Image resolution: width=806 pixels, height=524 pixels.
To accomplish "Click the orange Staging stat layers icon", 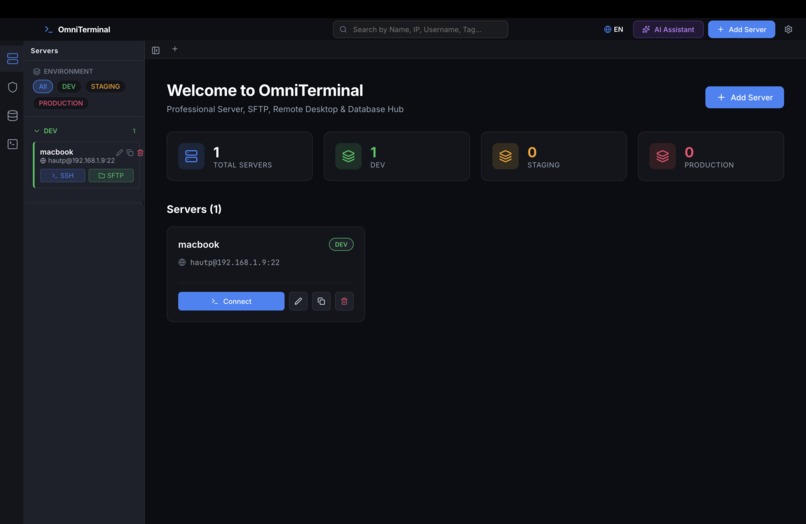I will pyautogui.click(x=505, y=156).
